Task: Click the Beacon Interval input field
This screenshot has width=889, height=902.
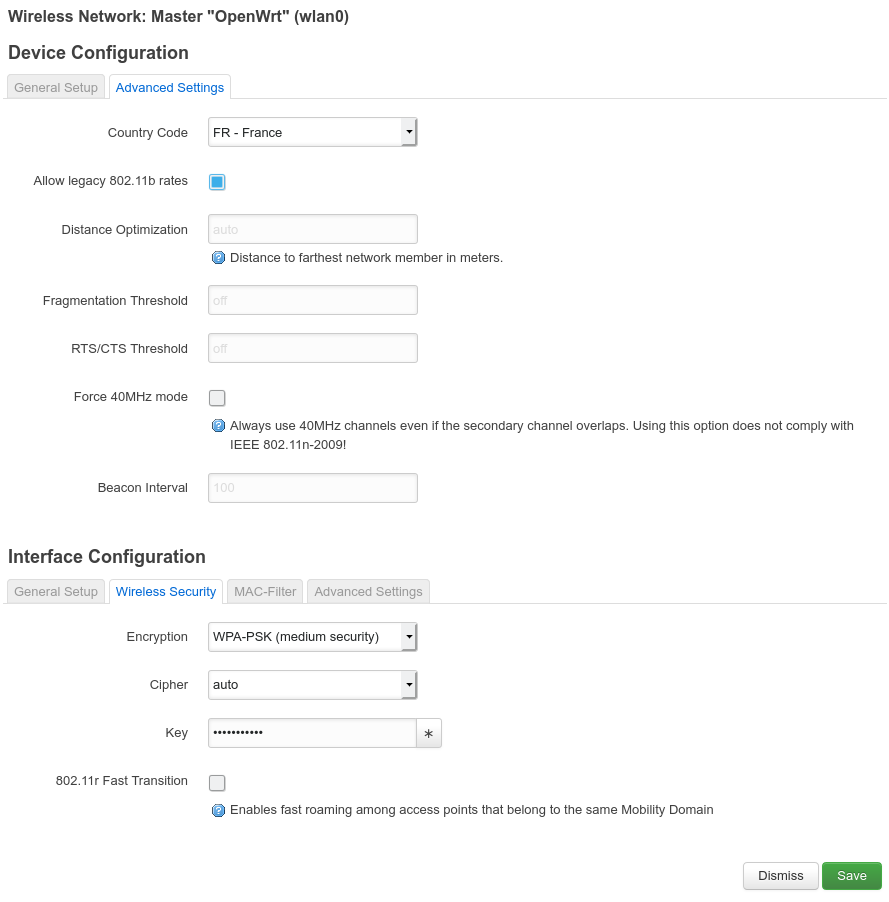Action: (x=312, y=488)
